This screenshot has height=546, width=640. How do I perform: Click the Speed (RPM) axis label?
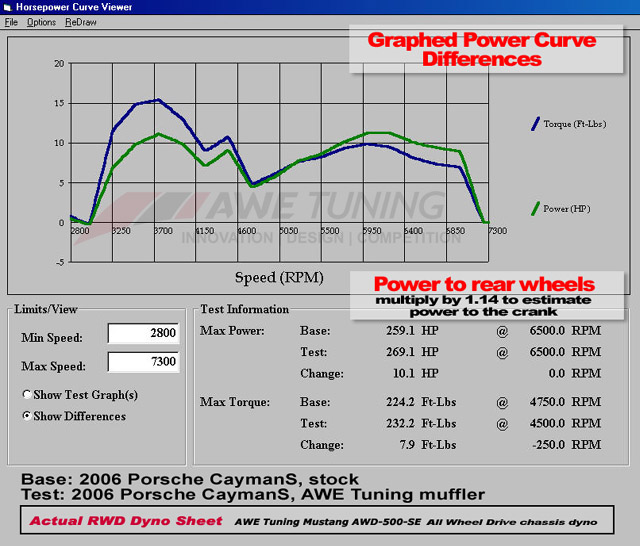pyautogui.click(x=281, y=276)
